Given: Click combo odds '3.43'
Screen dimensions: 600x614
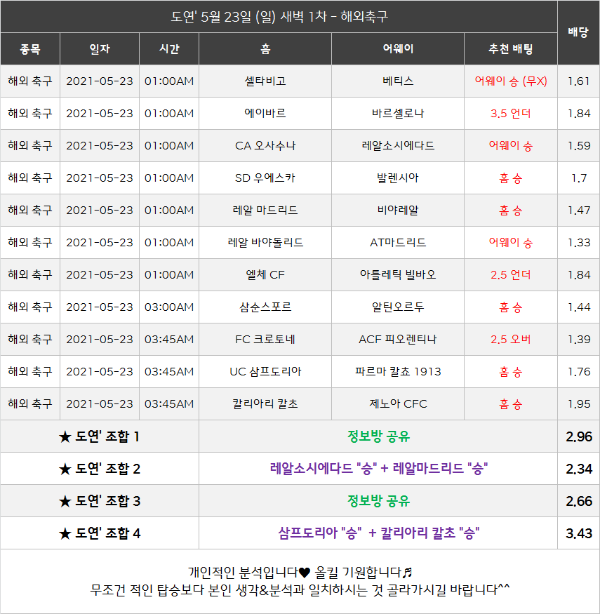Looking at the screenshot, I should (x=579, y=533).
